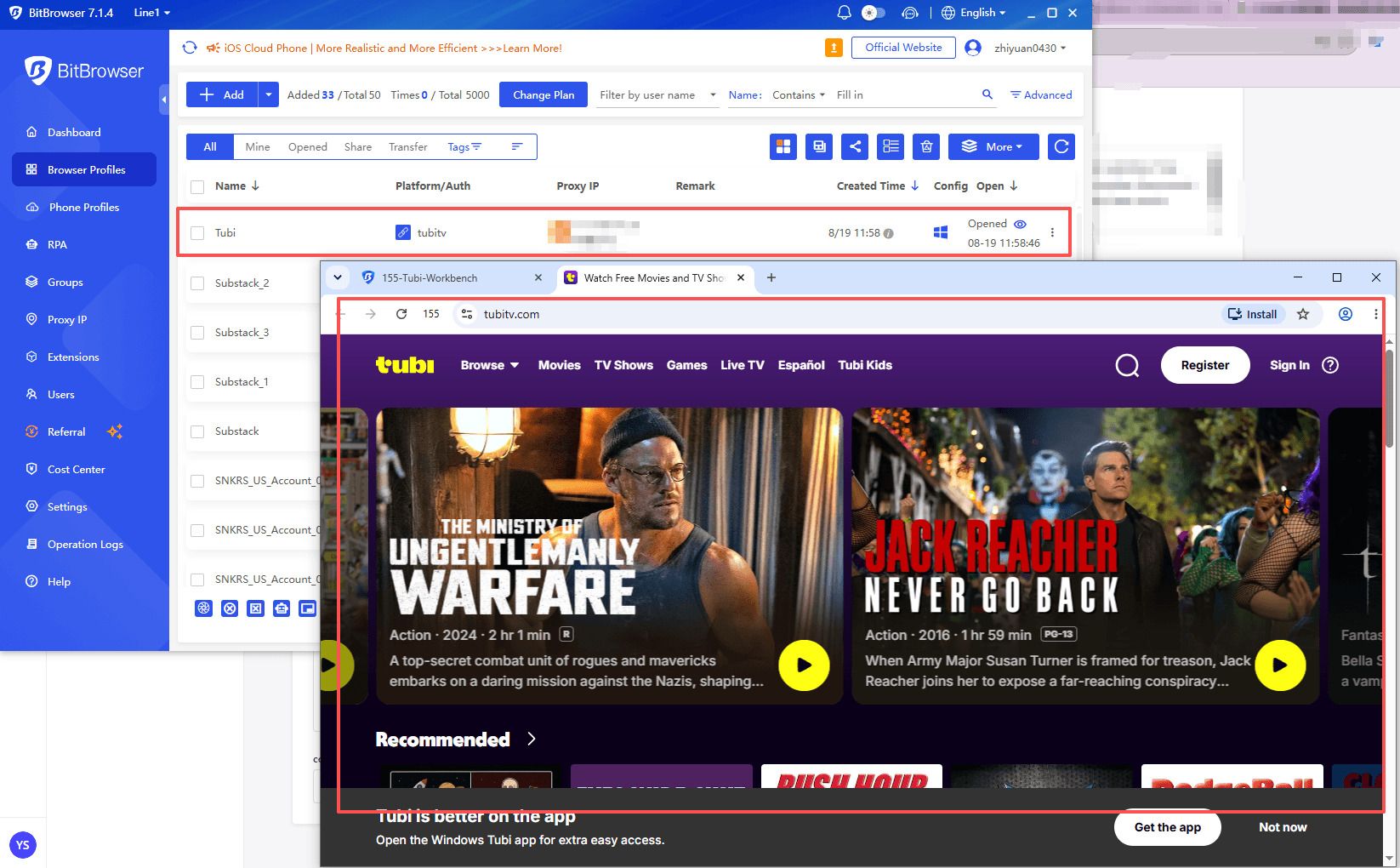The height and width of the screenshot is (868, 1400).
Task: Click the refresh list icon
Action: click(x=1061, y=146)
